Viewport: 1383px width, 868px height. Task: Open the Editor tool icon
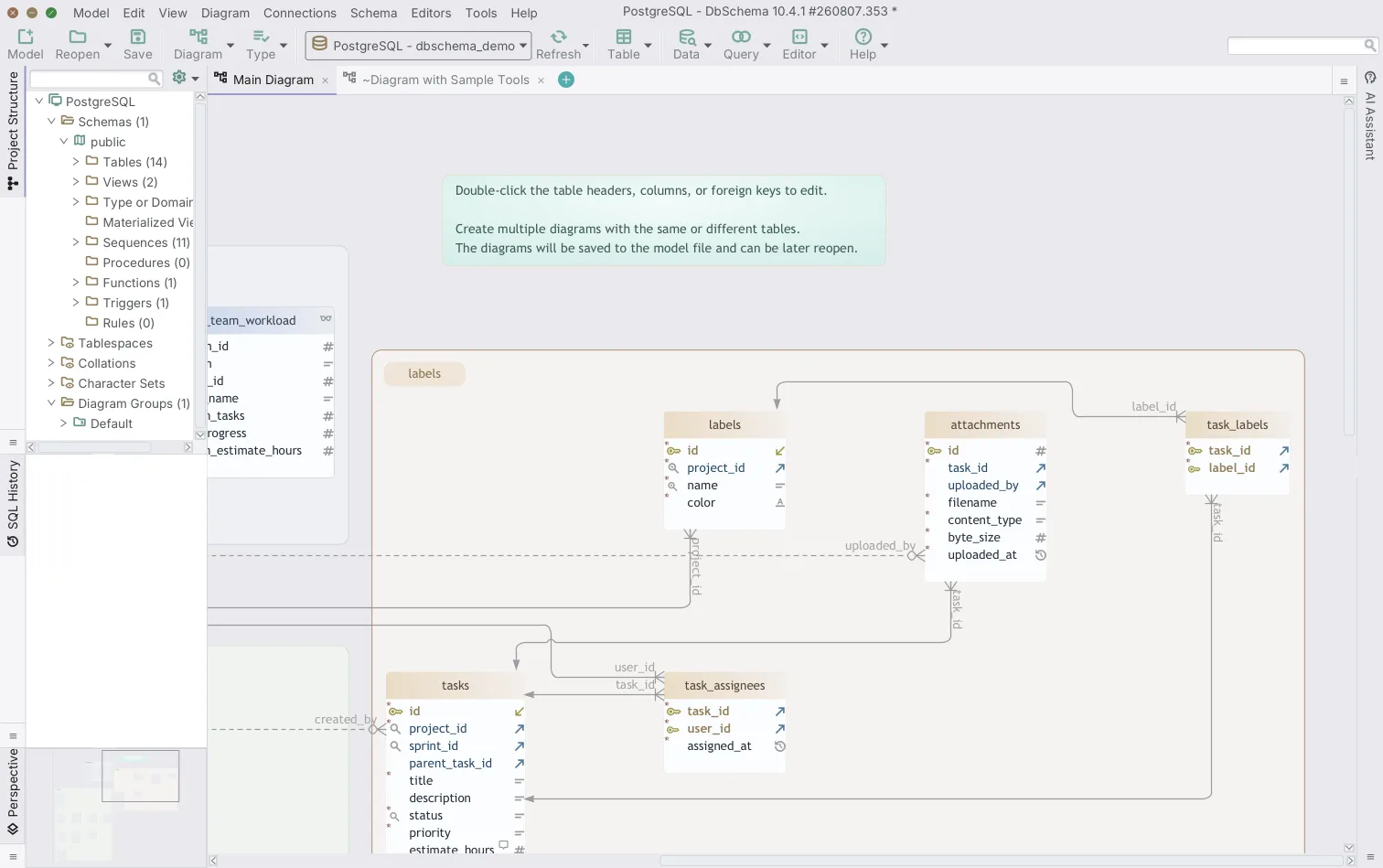pos(799,37)
